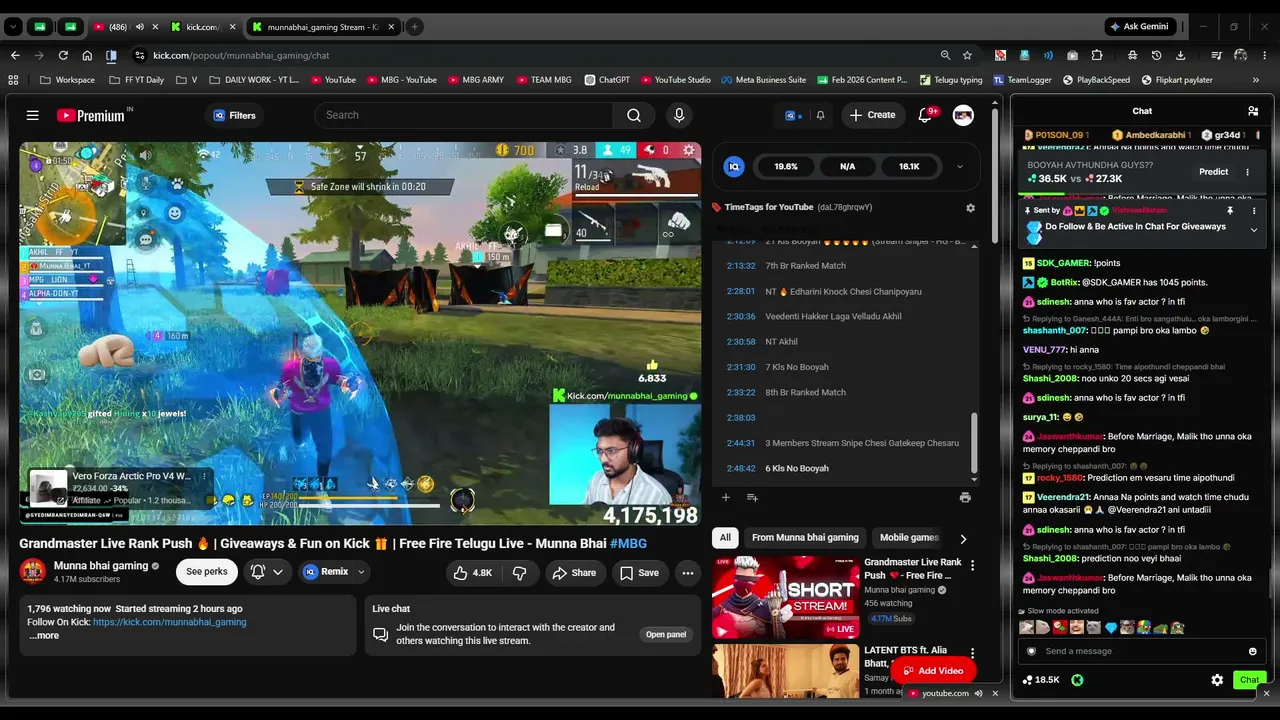Open prediction options three-dot menu
1280x720 pixels.
point(1247,172)
